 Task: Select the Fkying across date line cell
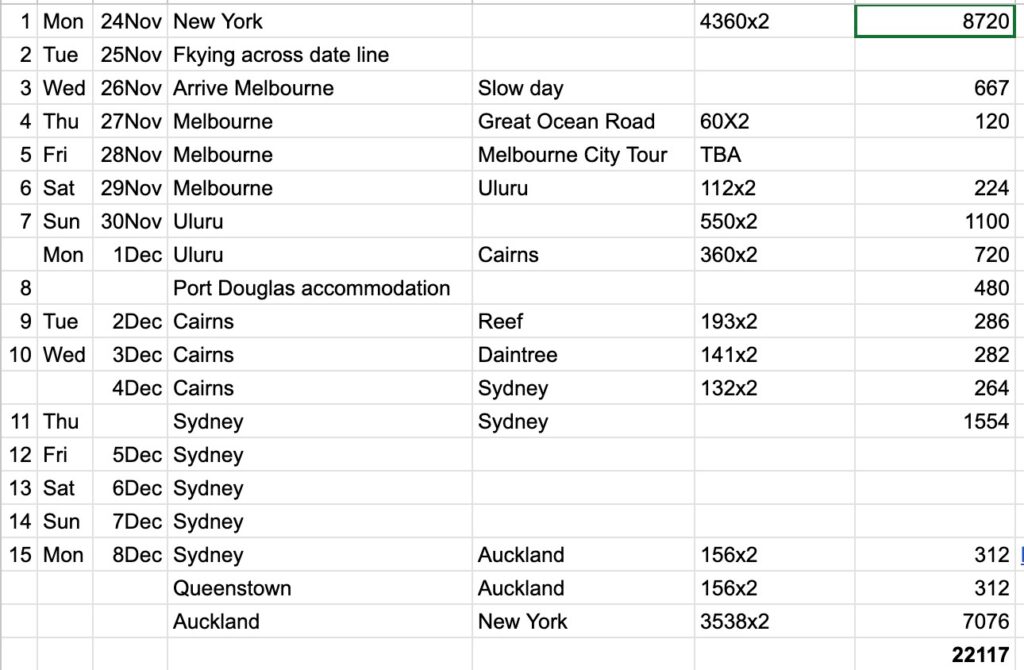pos(281,55)
